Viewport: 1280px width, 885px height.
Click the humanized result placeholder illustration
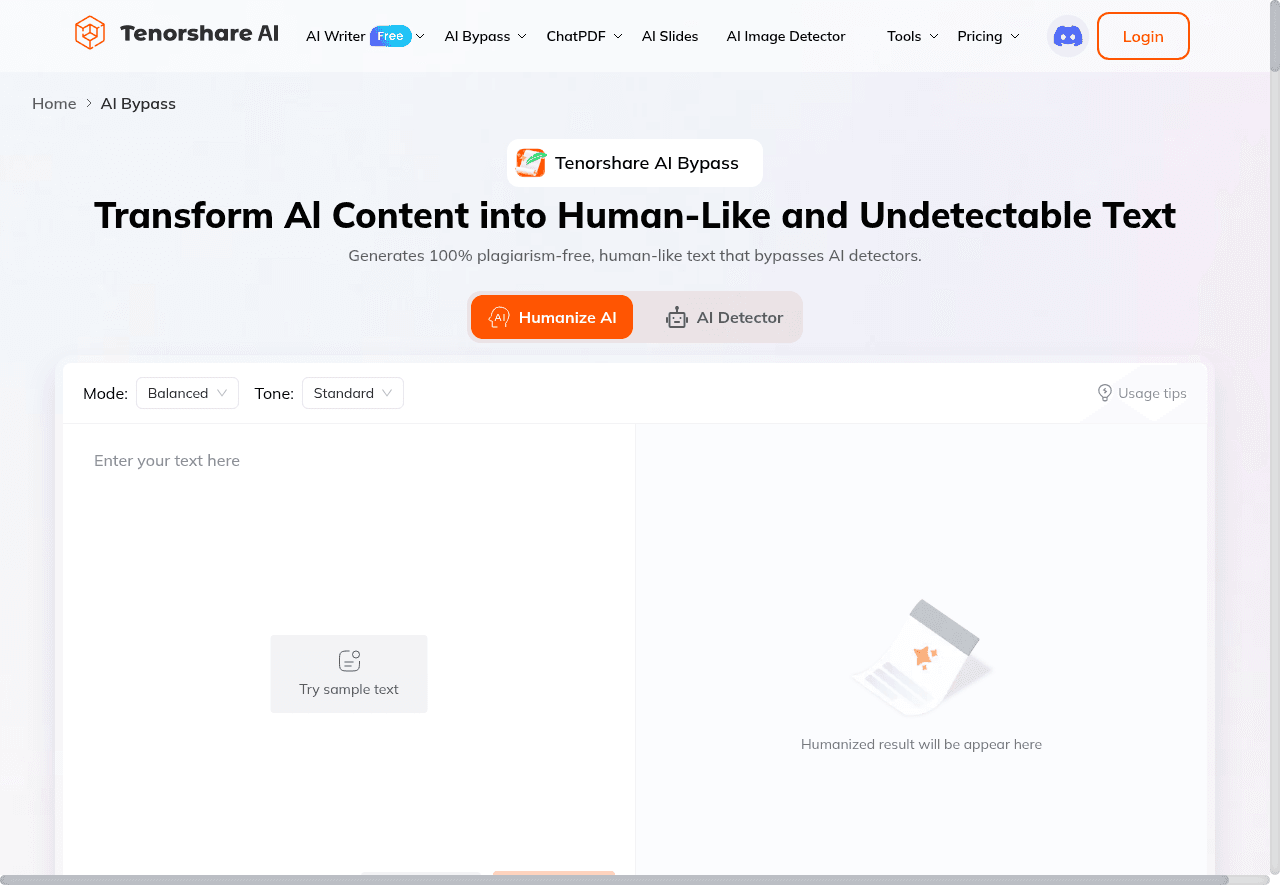point(921,660)
